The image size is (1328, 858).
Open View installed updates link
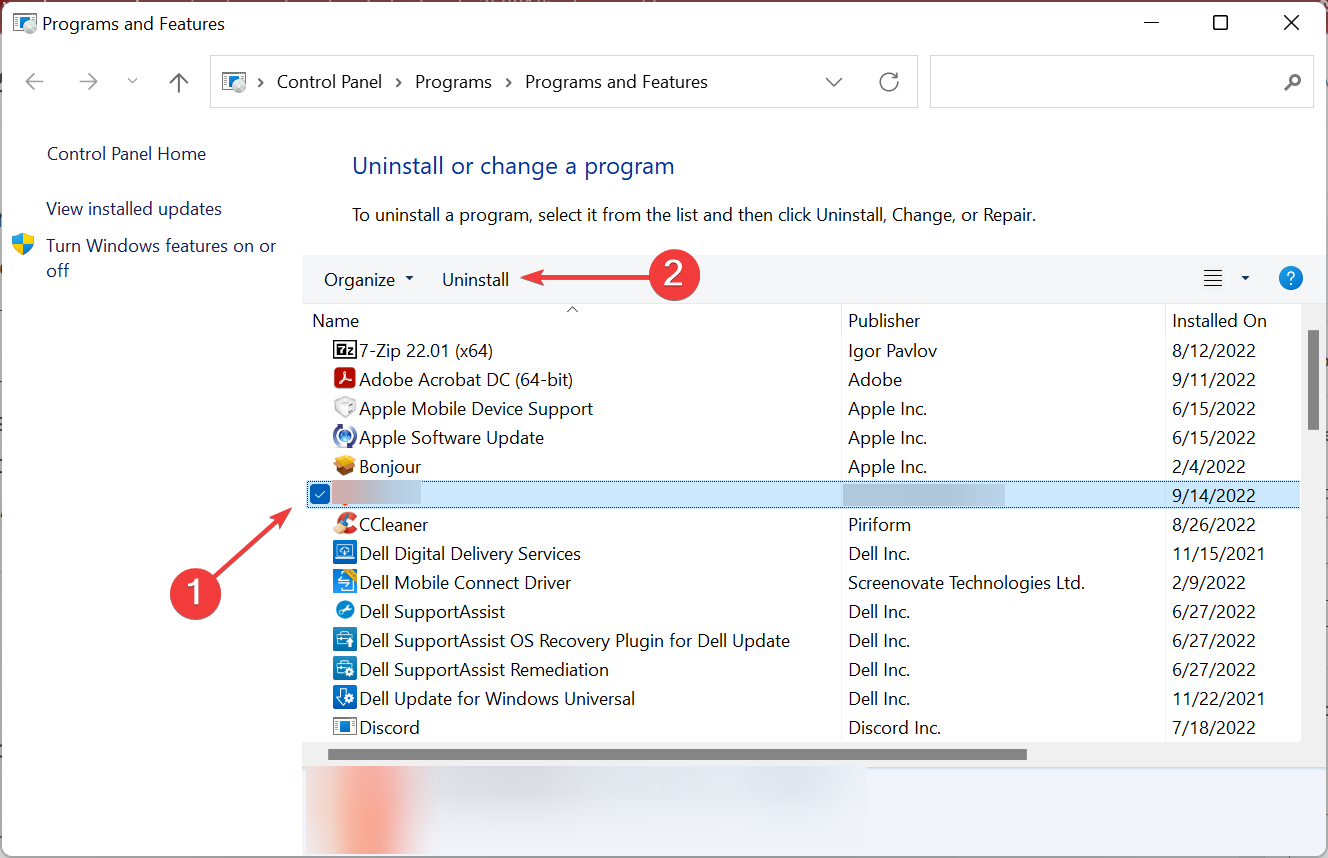pyautogui.click(x=134, y=209)
